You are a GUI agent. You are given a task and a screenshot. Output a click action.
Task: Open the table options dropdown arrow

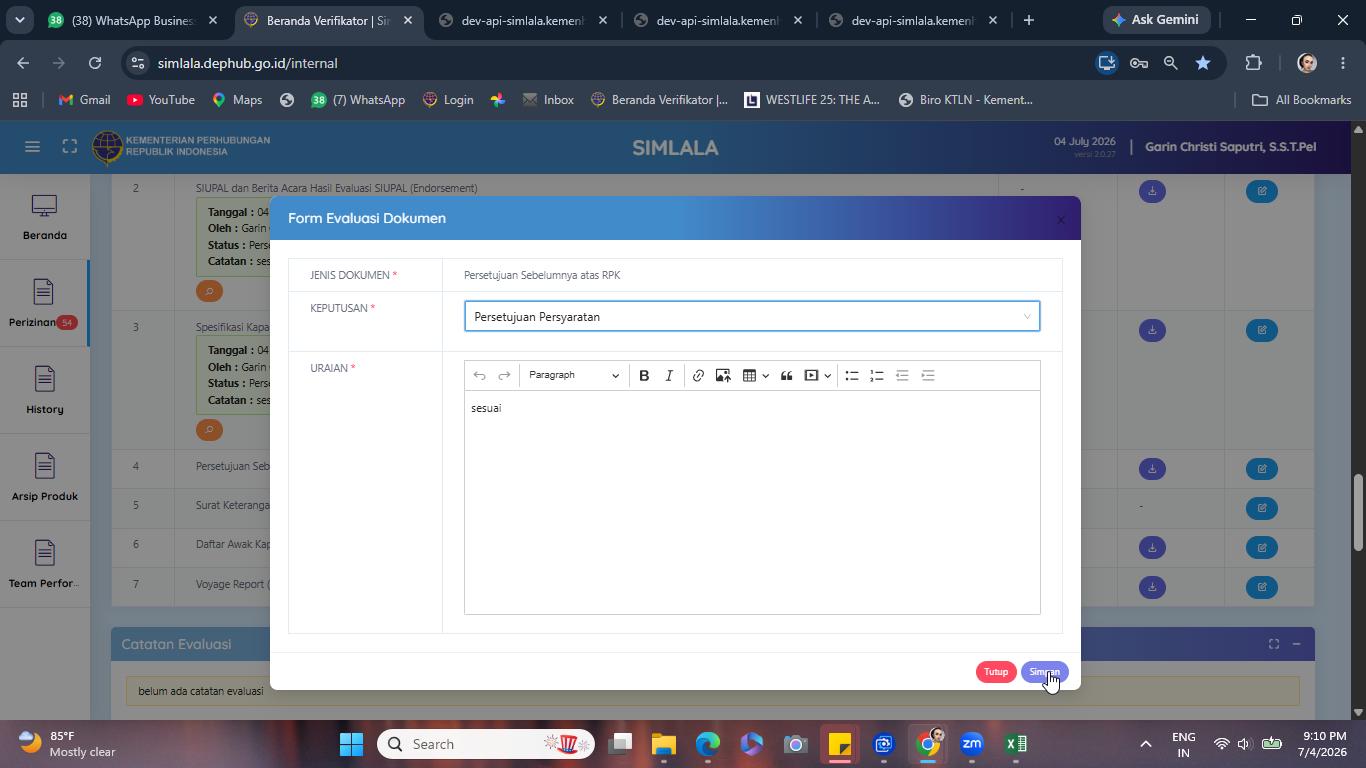click(x=766, y=376)
